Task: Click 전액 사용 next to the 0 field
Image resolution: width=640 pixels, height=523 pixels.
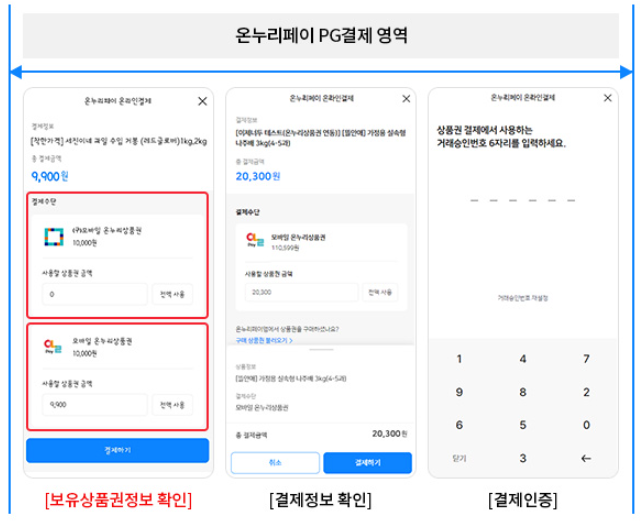Action: tap(172, 294)
